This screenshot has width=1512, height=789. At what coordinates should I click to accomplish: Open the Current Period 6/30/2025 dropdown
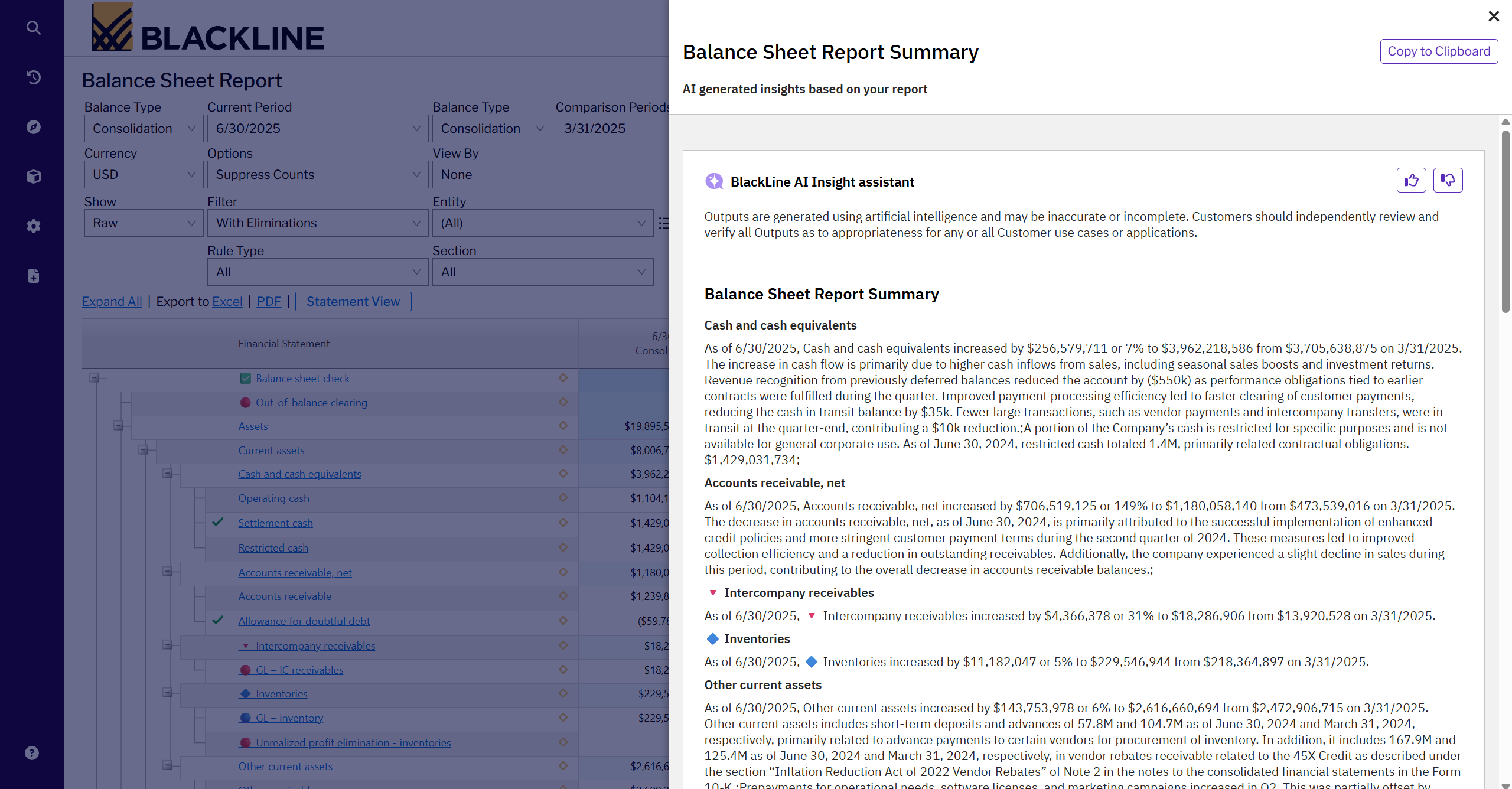click(318, 129)
